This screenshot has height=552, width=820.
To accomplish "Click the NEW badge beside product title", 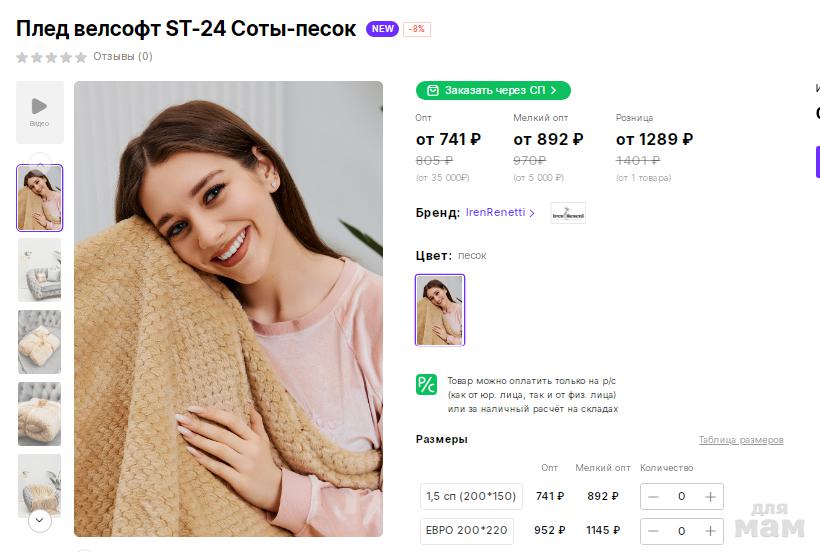I will point(382,29).
